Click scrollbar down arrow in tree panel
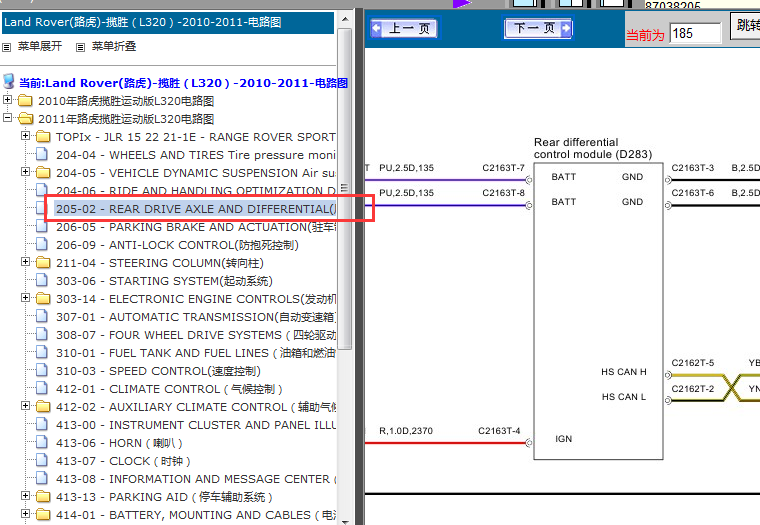This screenshot has height=525, width=760. click(345, 521)
